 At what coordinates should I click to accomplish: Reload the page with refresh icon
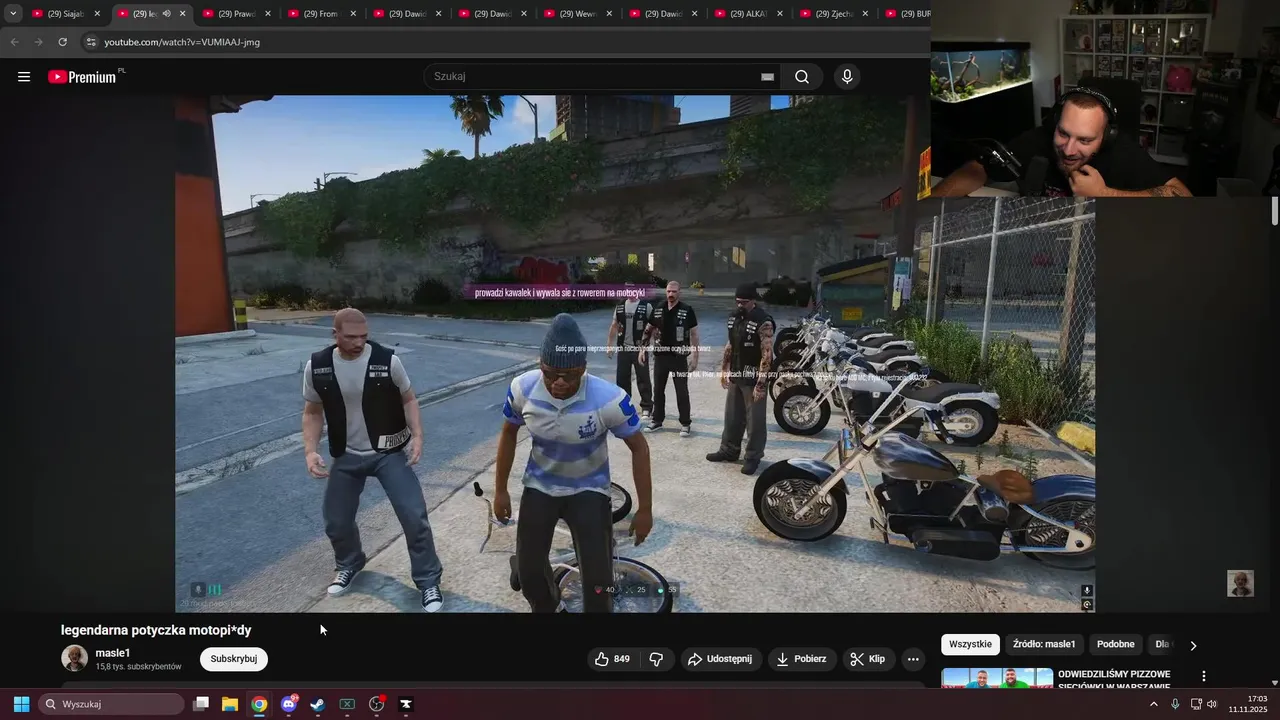tap(62, 42)
